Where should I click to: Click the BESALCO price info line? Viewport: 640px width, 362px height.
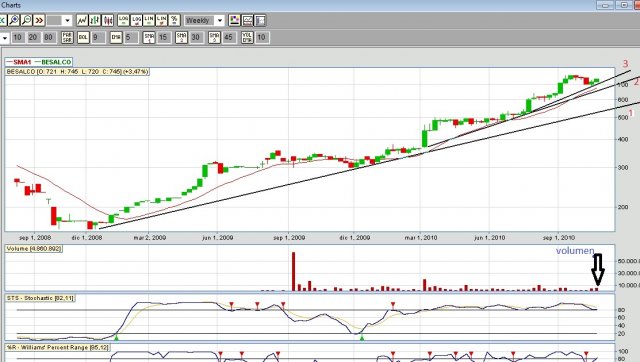[x=78, y=72]
